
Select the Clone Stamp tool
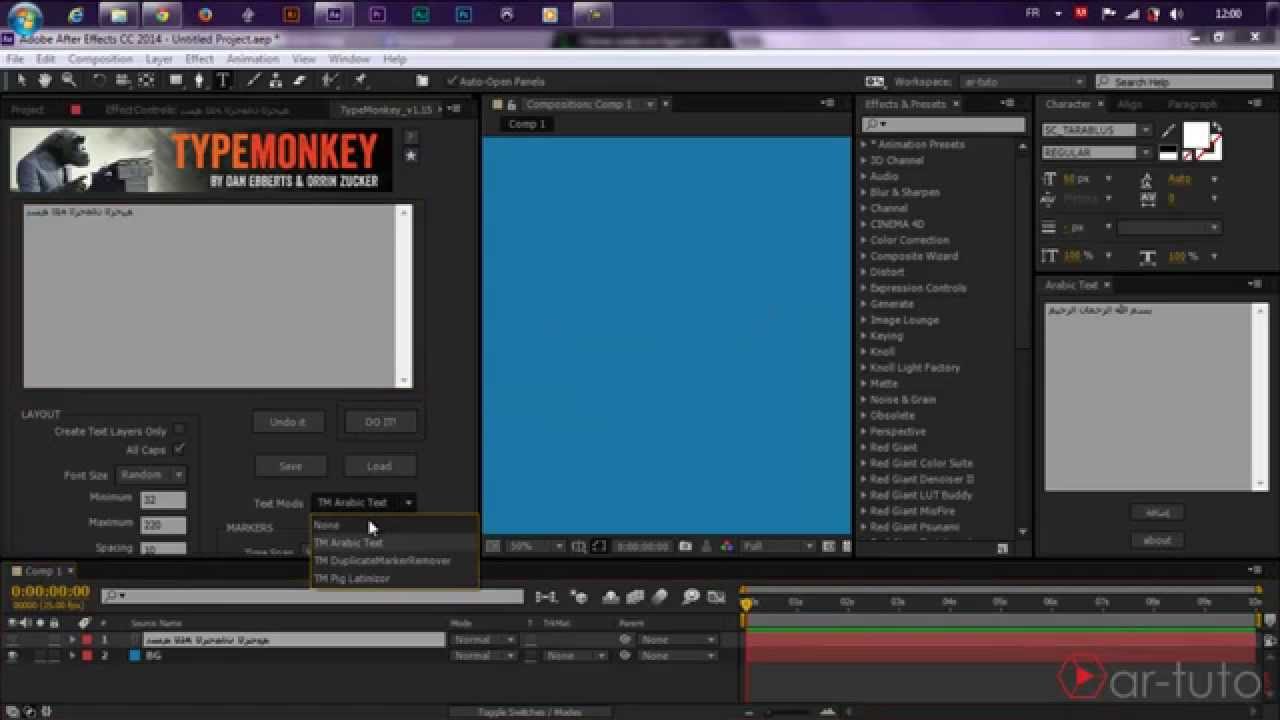[276, 81]
